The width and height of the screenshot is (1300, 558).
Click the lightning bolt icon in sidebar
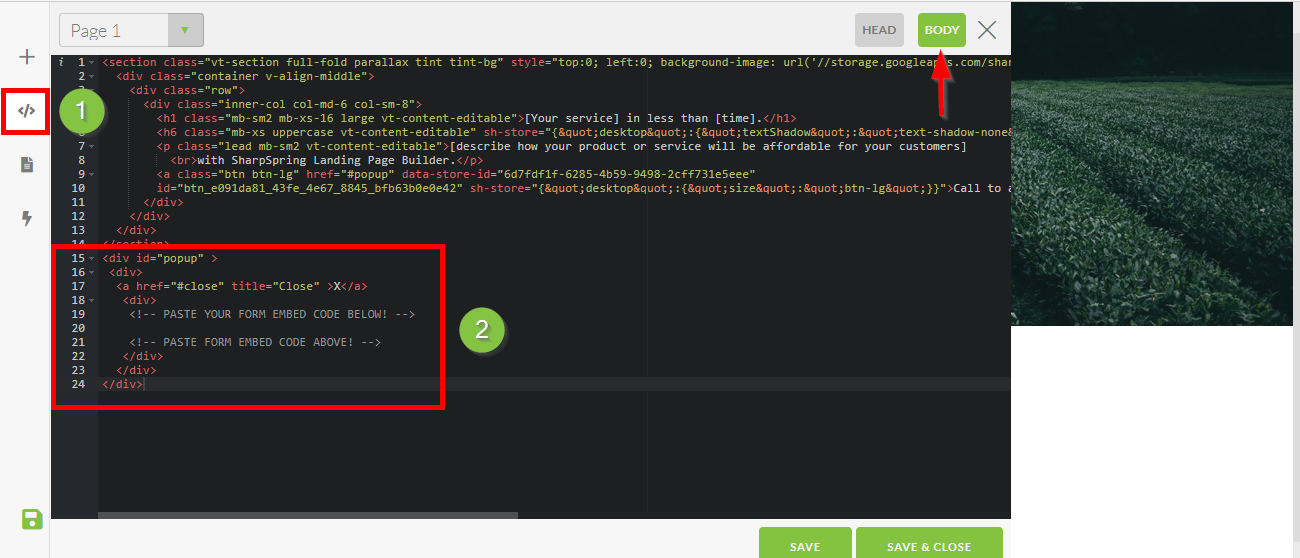click(x=27, y=218)
